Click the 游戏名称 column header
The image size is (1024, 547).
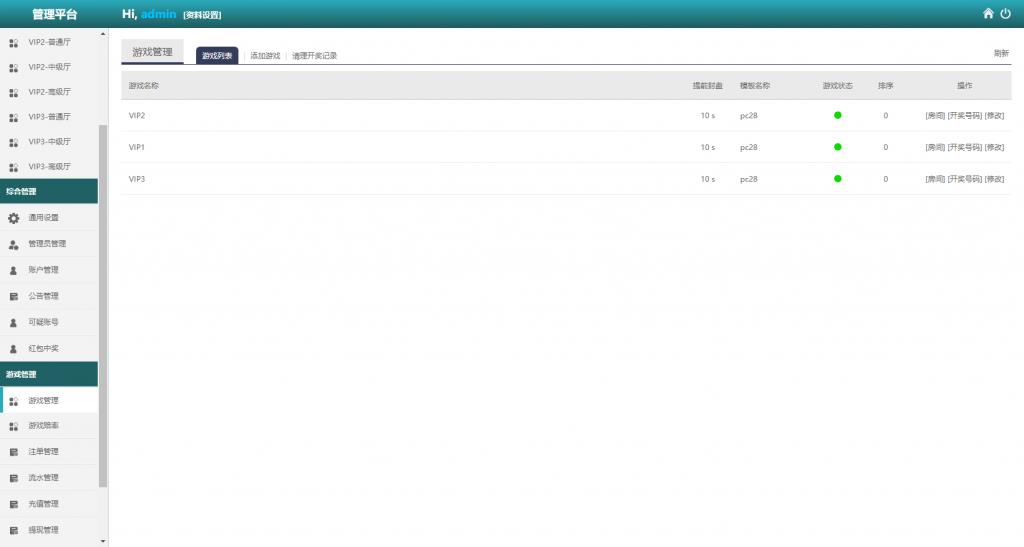144,86
